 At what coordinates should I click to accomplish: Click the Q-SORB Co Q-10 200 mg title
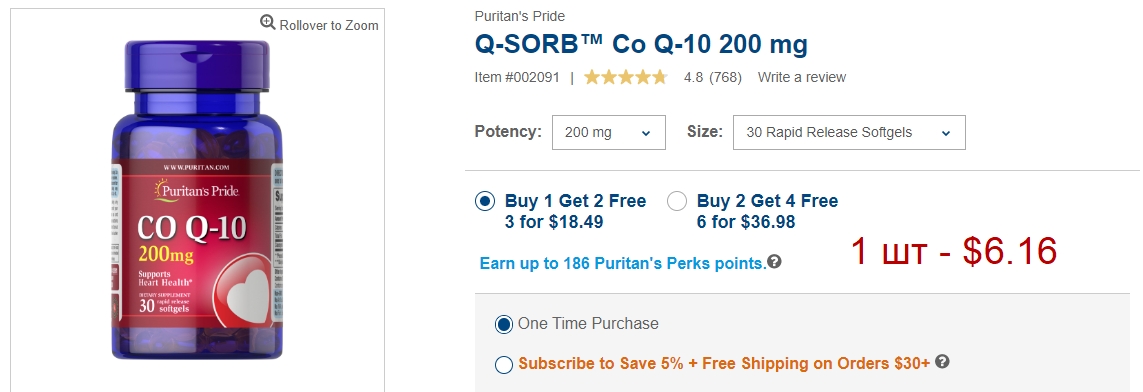tap(641, 44)
